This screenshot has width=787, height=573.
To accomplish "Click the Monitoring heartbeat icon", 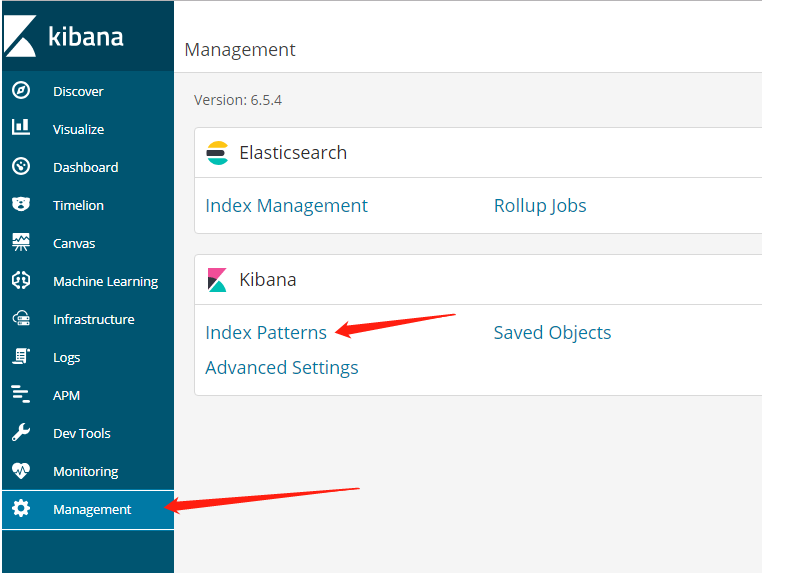I will 21,471.
